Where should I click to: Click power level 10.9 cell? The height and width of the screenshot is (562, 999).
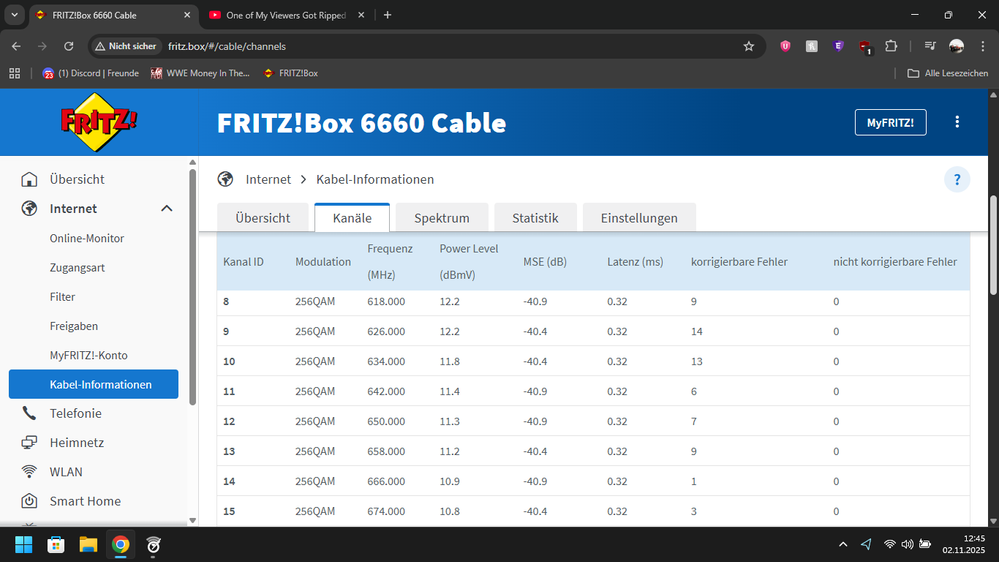[x=450, y=481]
